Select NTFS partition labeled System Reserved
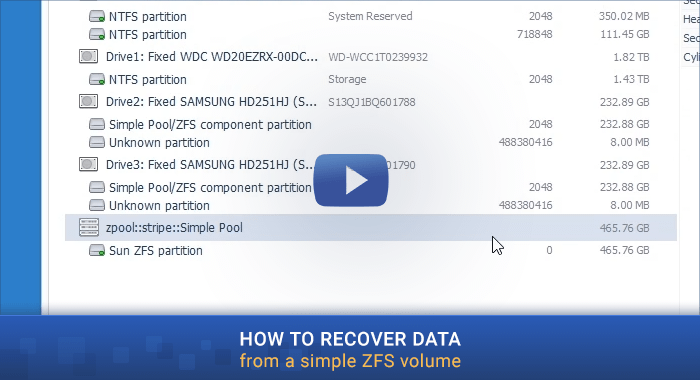 coord(371,17)
